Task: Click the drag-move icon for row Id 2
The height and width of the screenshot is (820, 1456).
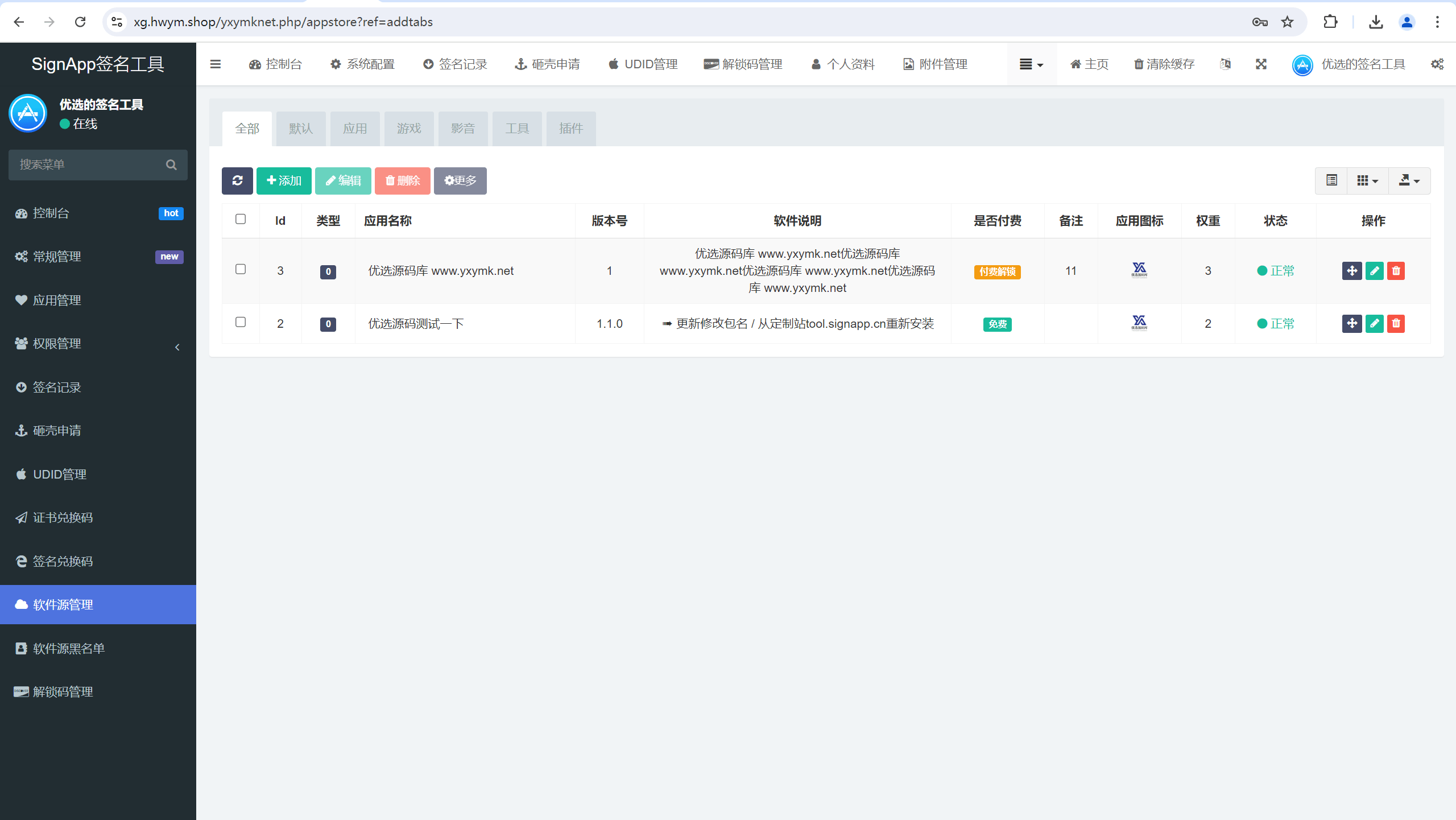Action: [x=1352, y=324]
